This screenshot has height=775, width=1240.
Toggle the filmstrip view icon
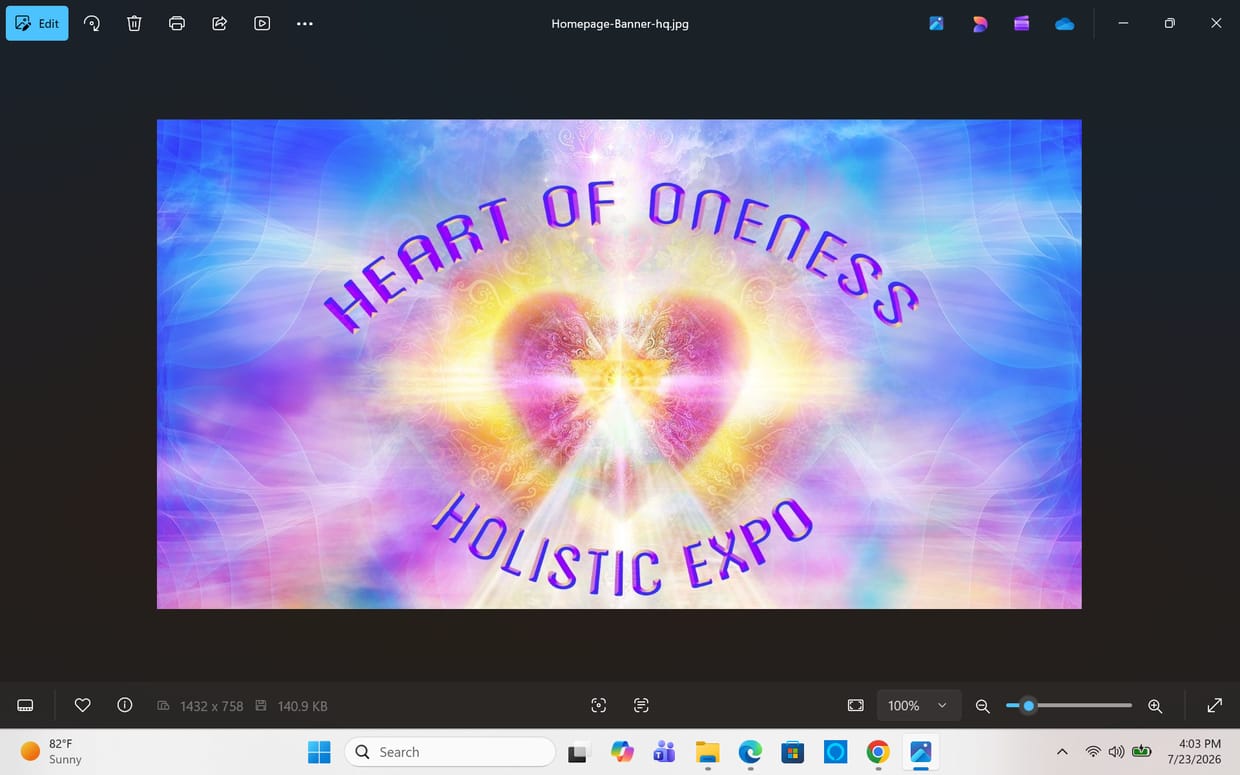[26, 706]
